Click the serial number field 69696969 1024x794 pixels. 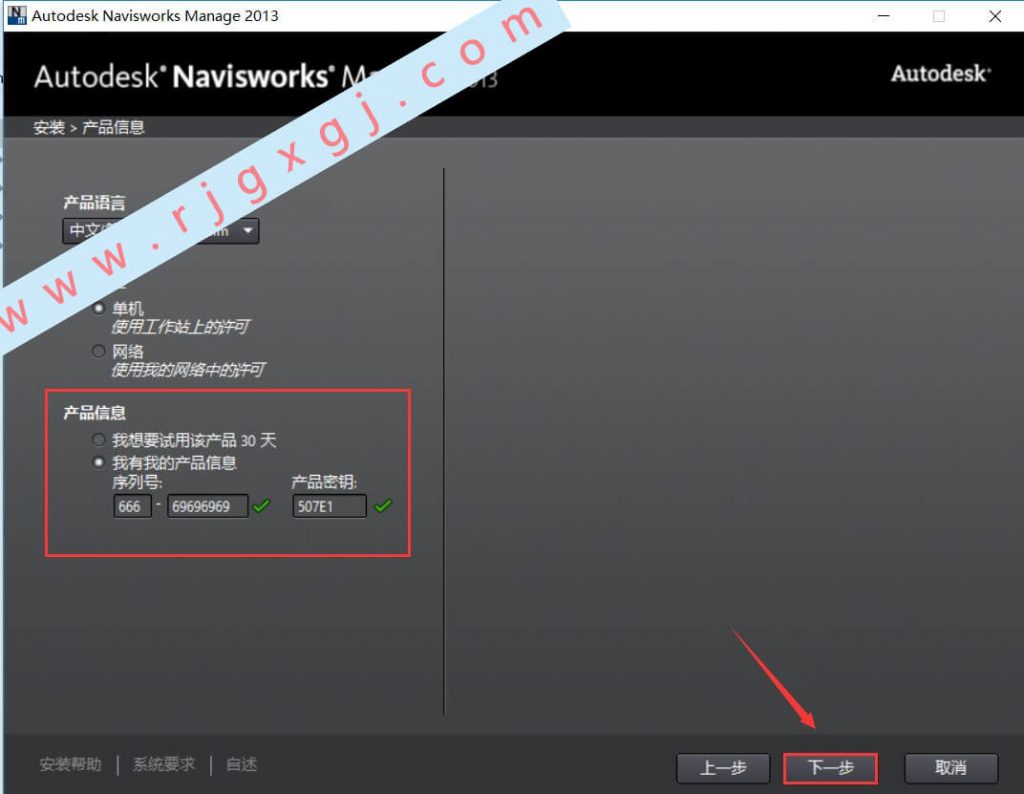click(x=208, y=506)
